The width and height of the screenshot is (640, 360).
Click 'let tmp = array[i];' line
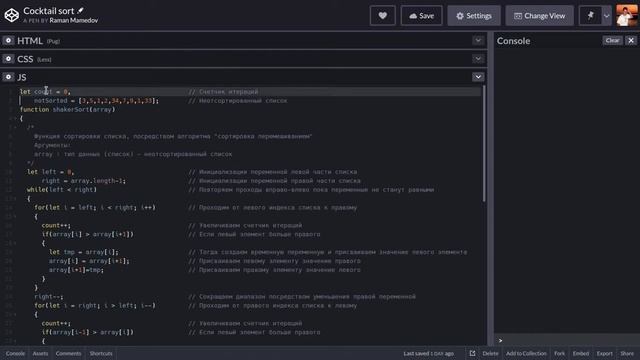[x=84, y=252]
